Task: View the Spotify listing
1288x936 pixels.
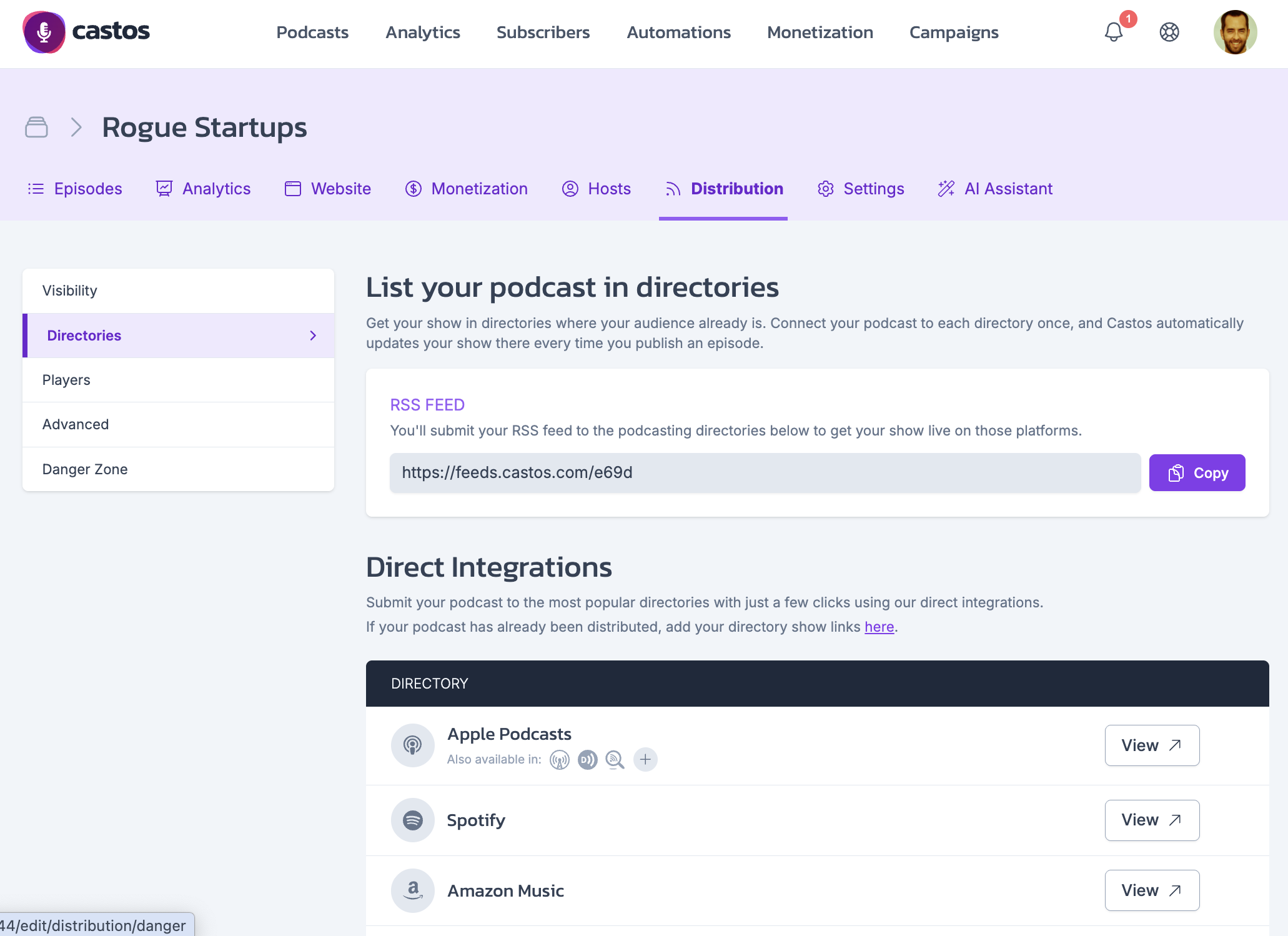Action: 1152,820
